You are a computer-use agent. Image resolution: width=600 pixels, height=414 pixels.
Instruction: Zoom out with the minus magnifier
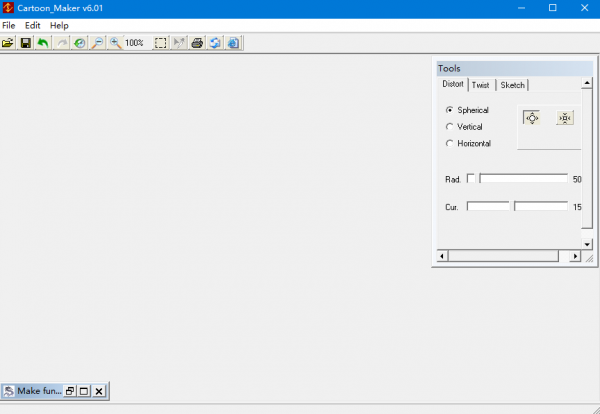click(x=98, y=43)
